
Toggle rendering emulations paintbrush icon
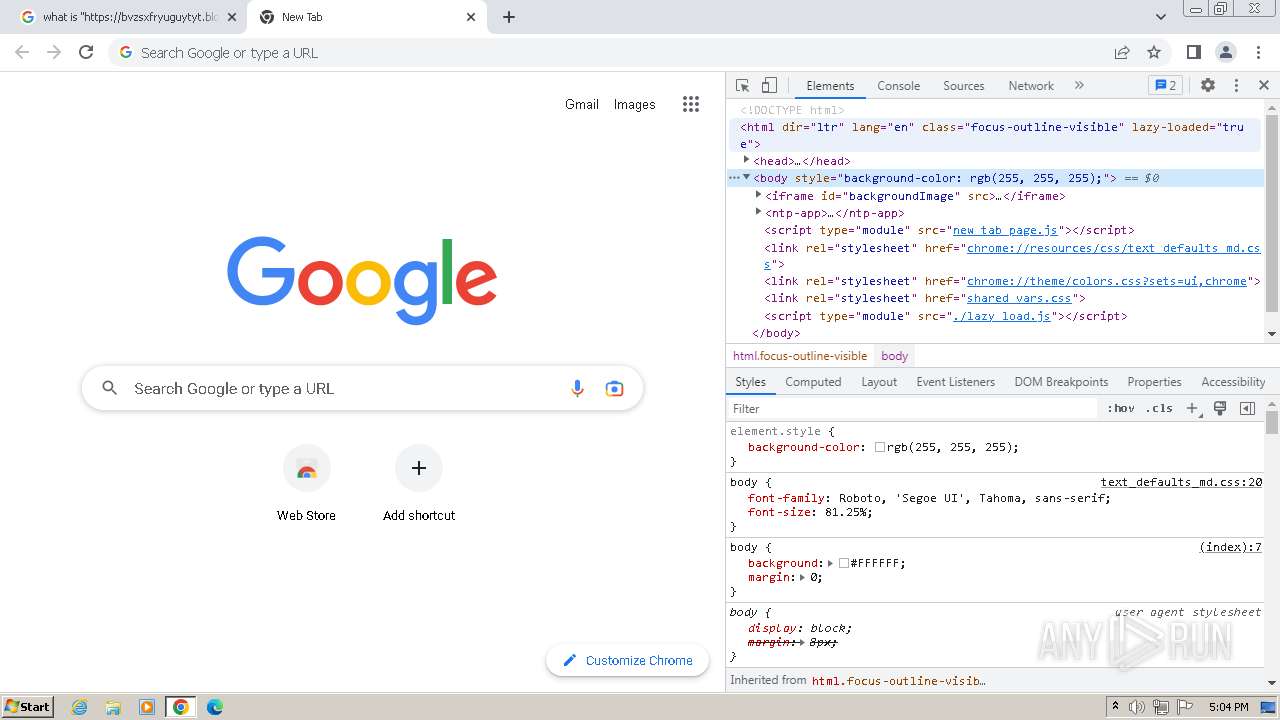click(1220, 408)
